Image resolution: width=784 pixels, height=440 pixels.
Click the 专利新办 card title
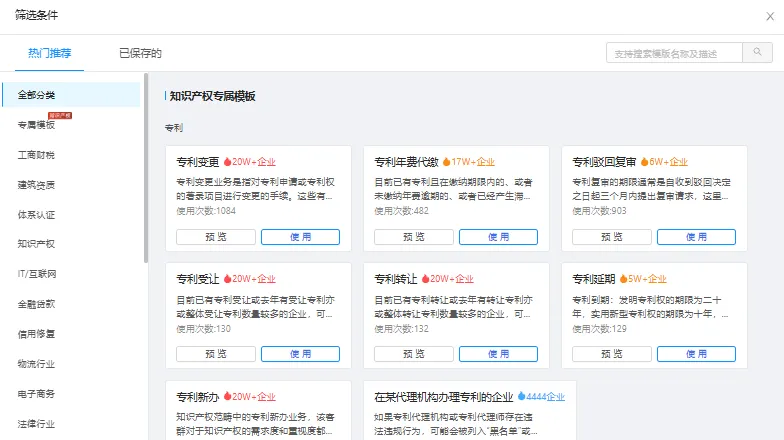(198, 397)
